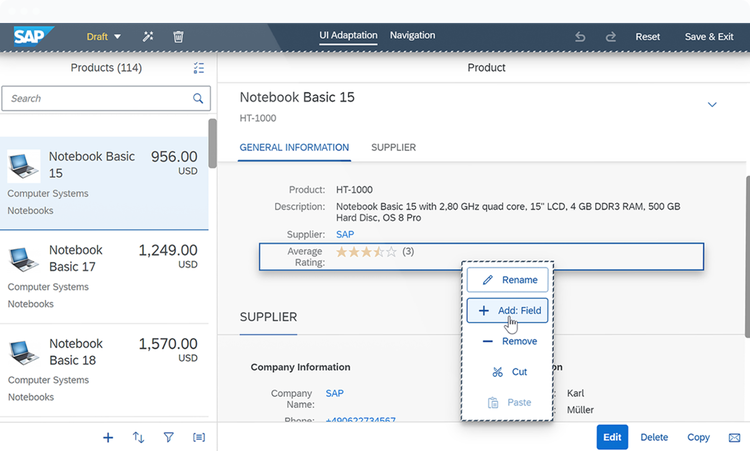Click the company phone number link
This screenshot has height=451, width=750.
pos(361,419)
